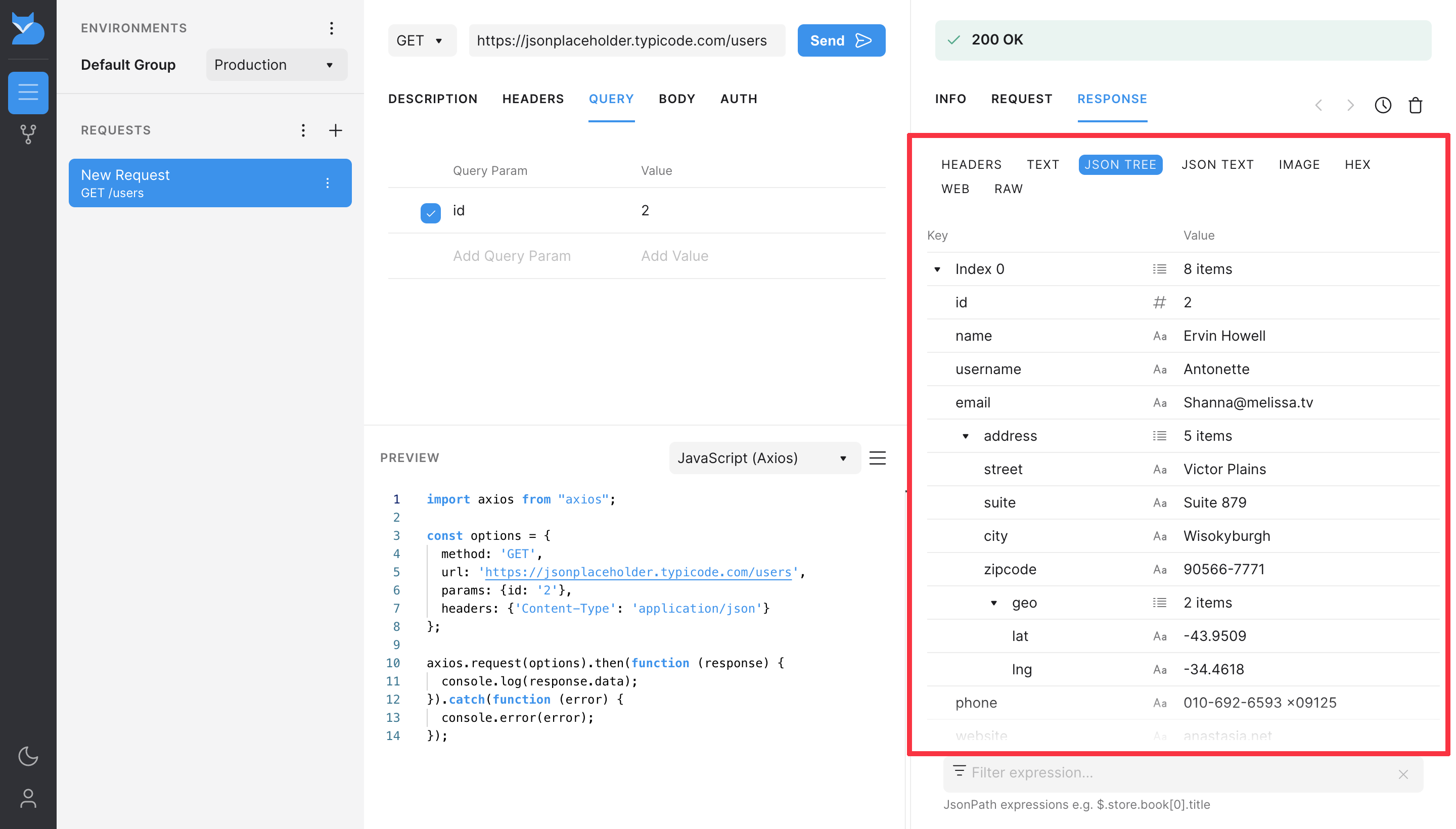Toggle dark mode moon icon
The width and height of the screenshot is (1456, 829).
(x=28, y=756)
